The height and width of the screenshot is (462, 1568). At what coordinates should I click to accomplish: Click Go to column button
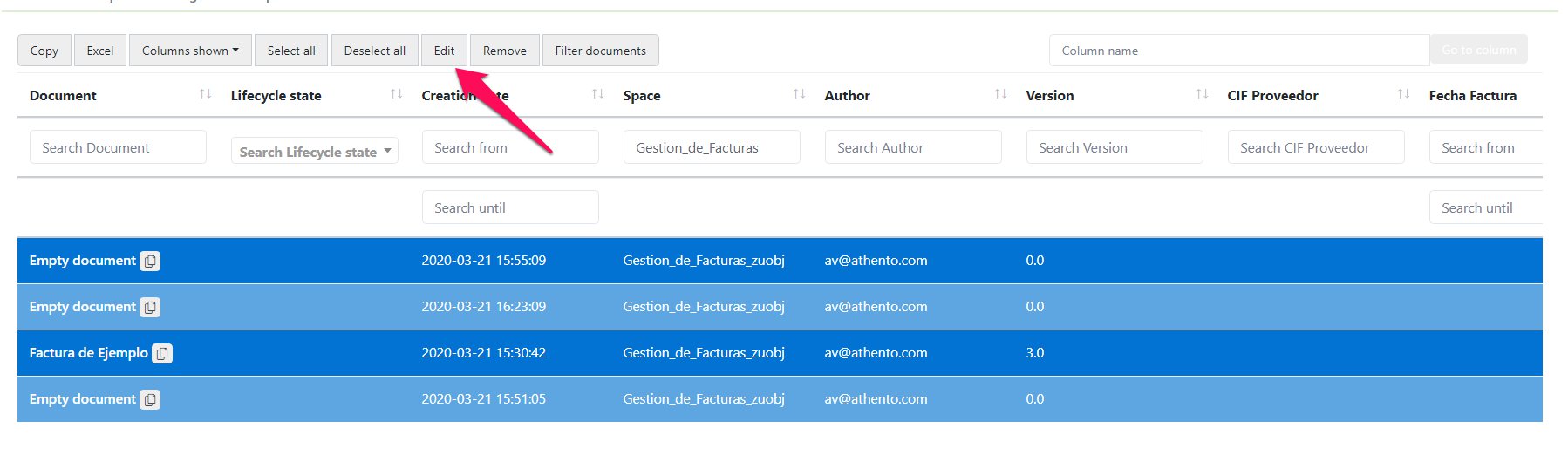1478,51
